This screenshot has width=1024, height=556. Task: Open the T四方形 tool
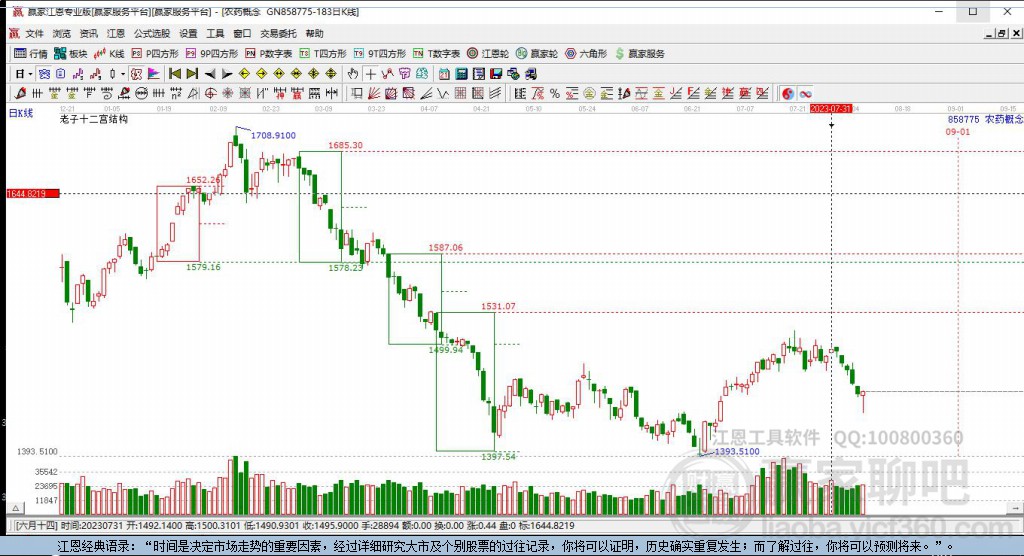[x=323, y=54]
